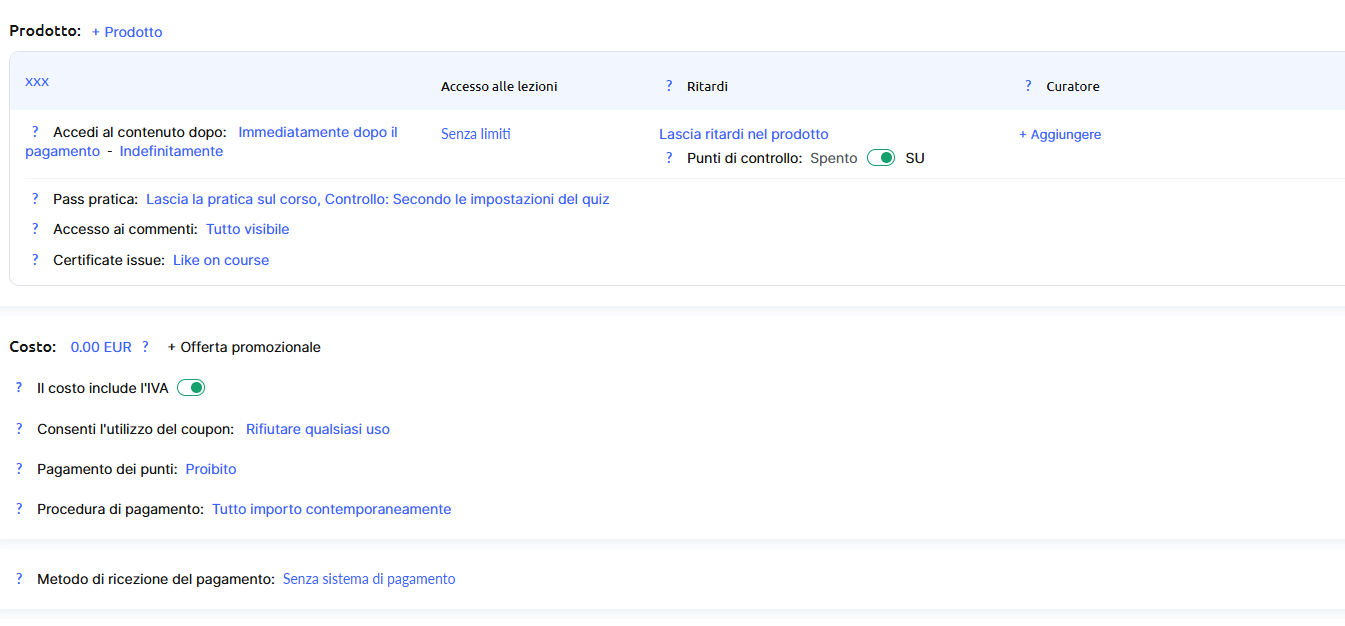This screenshot has height=626, width=1345.
Task: Click Senza sistema di pagamento option
Action: point(368,579)
